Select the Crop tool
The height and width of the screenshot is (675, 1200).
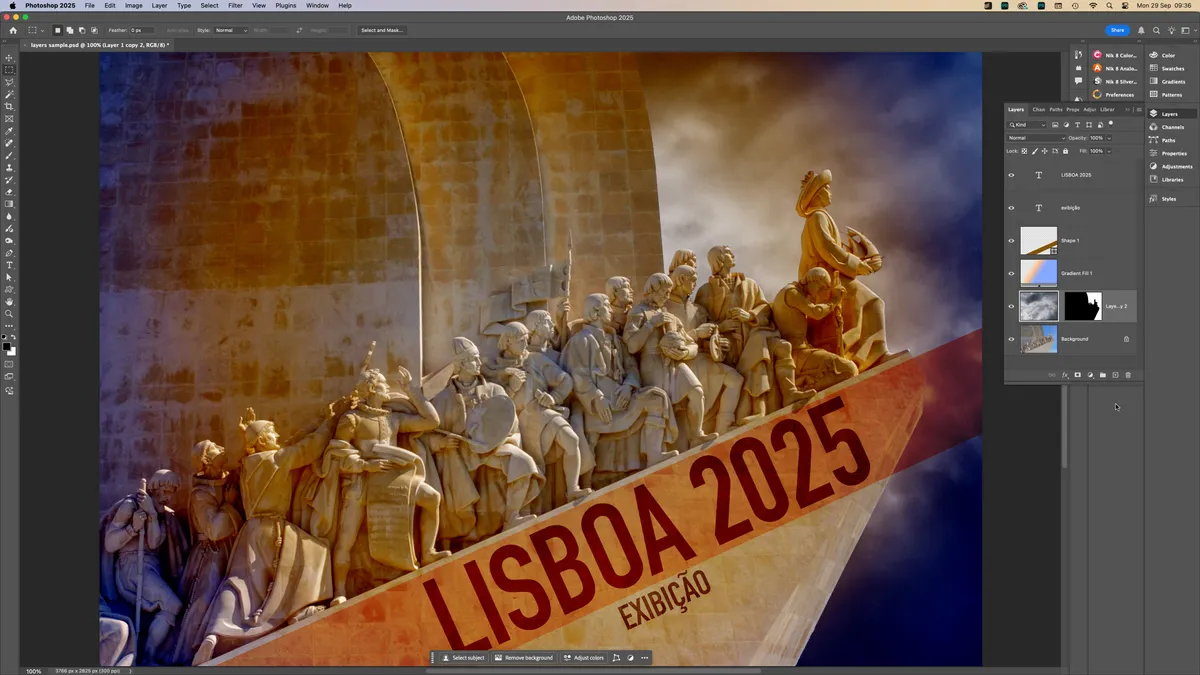click(x=9, y=107)
